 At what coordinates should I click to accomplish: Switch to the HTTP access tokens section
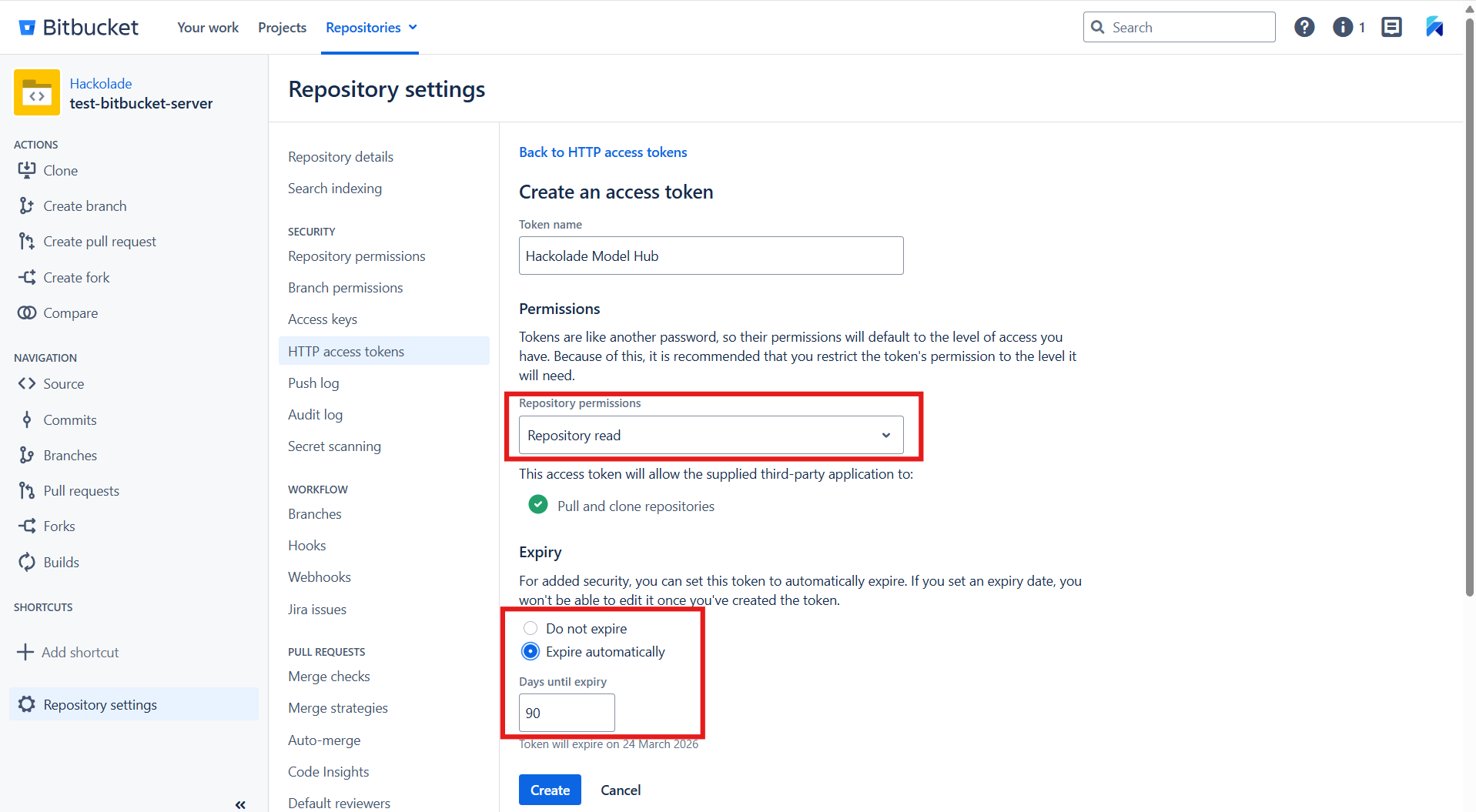[x=346, y=351]
